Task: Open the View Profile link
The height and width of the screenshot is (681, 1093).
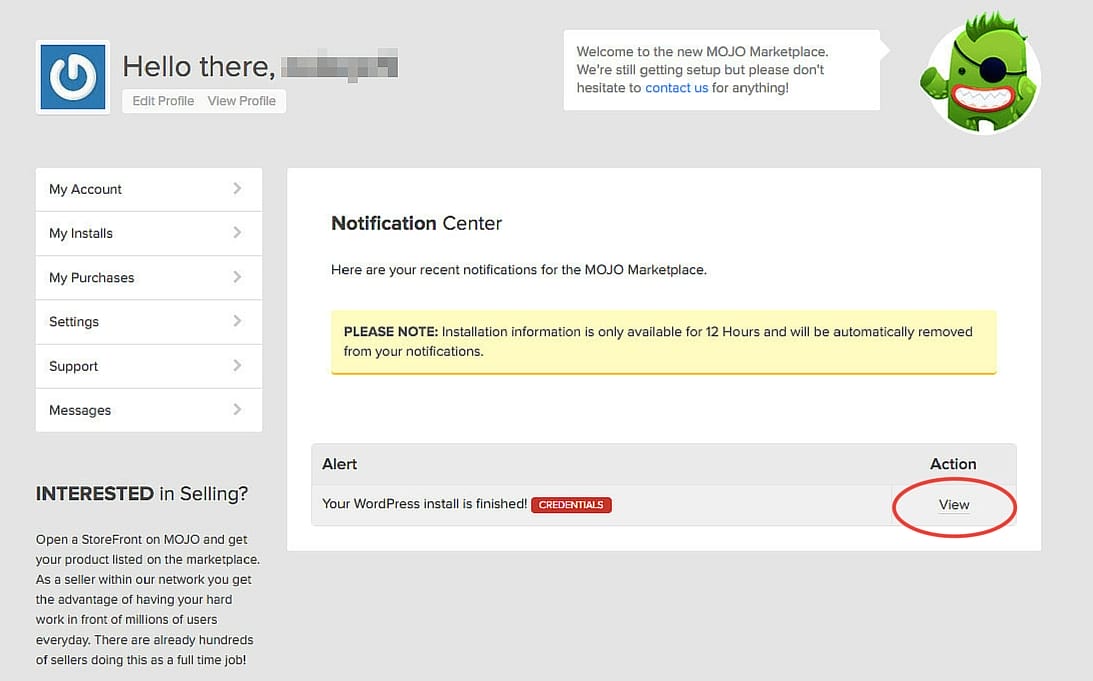Action: [x=242, y=101]
